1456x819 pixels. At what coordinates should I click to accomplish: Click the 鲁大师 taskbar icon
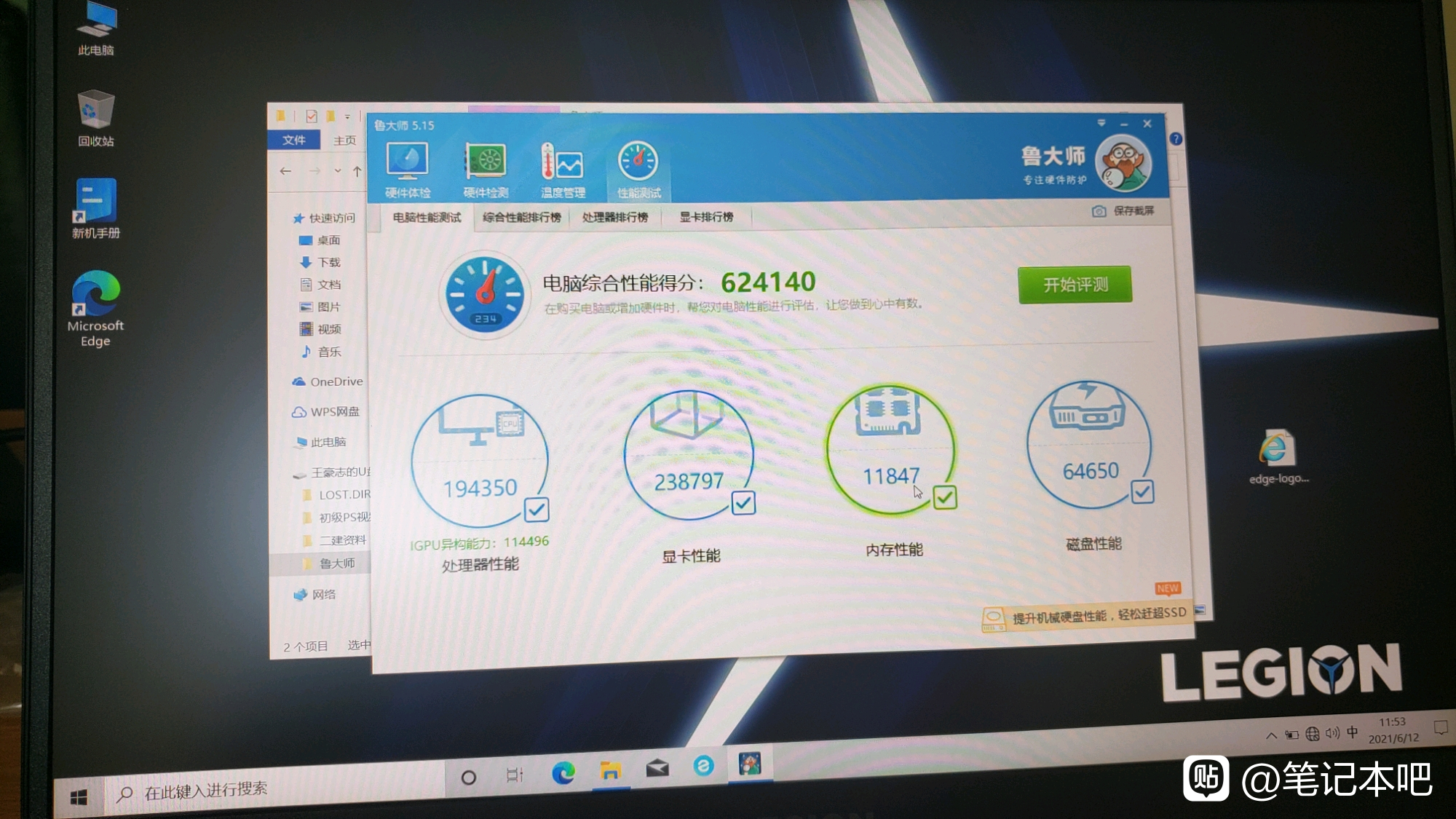click(x=750, y=764)
